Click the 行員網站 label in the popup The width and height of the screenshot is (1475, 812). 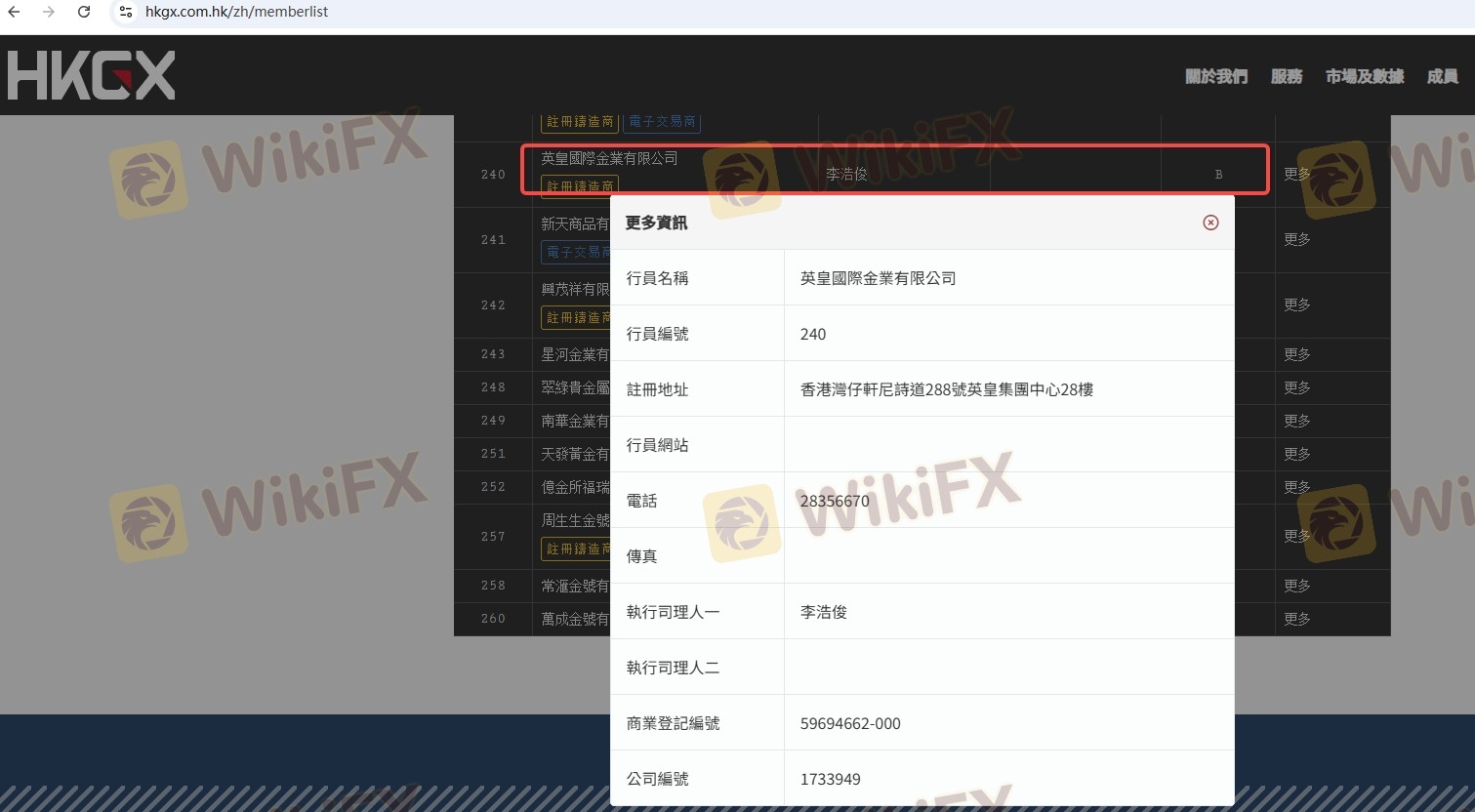coord(657,445)
